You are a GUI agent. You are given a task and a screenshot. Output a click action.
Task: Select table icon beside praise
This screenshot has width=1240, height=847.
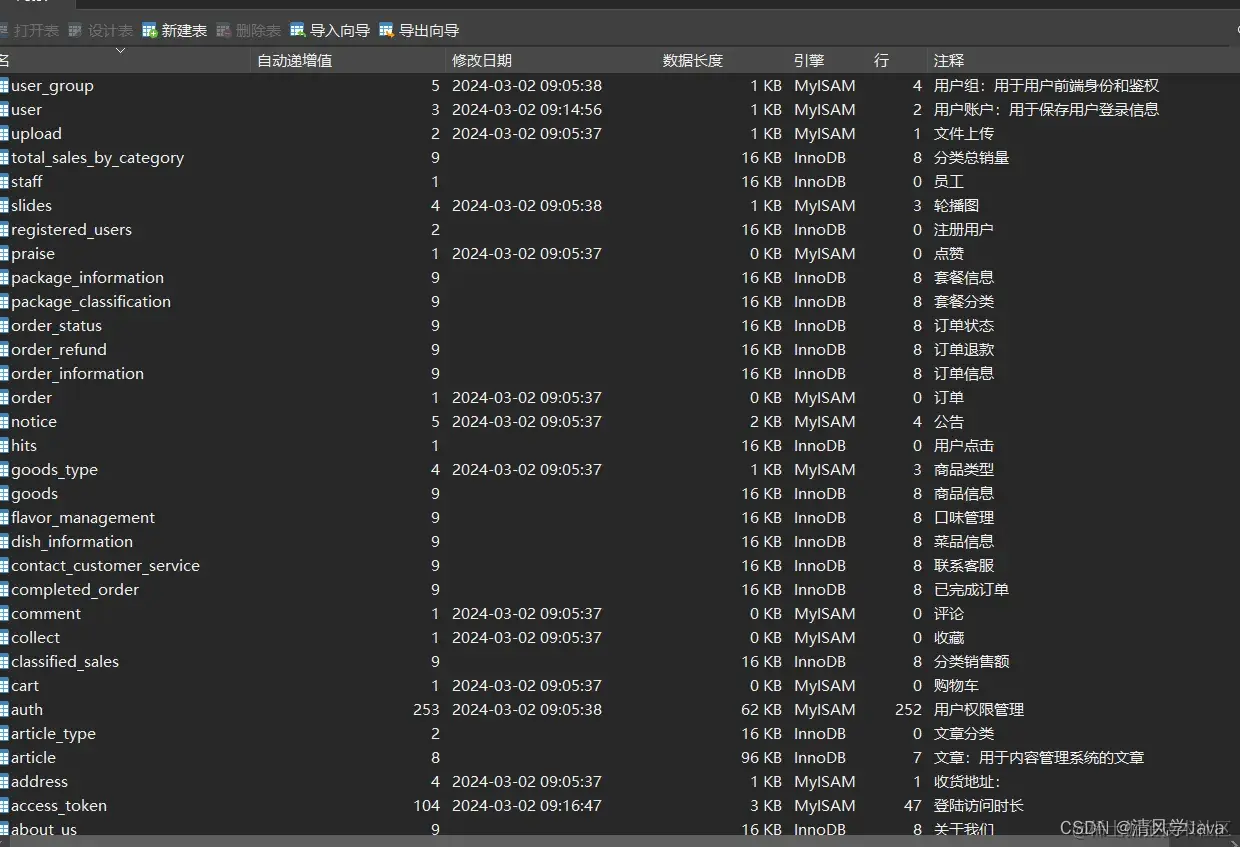(4, 254)
